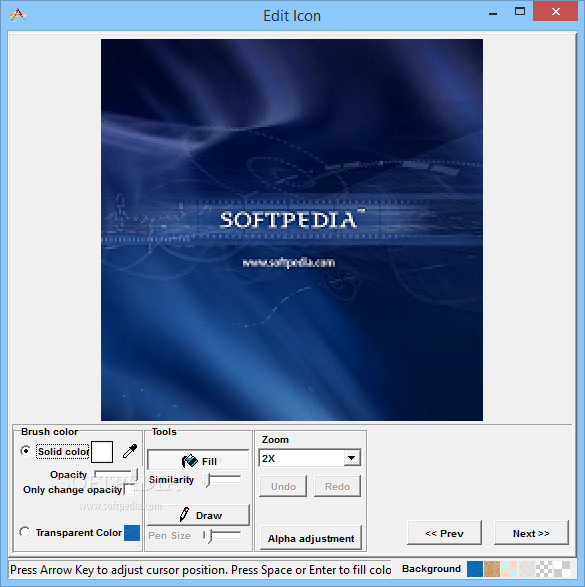
Task: Click the app logo in the title bar
Action: pyautogui.click(x=18, y=15)
